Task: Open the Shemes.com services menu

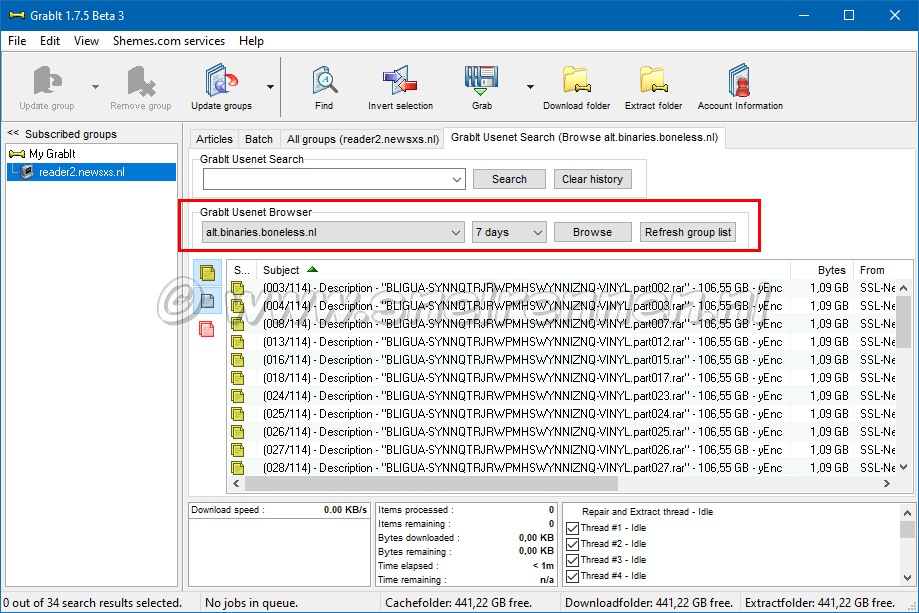Action: (169, 41)
